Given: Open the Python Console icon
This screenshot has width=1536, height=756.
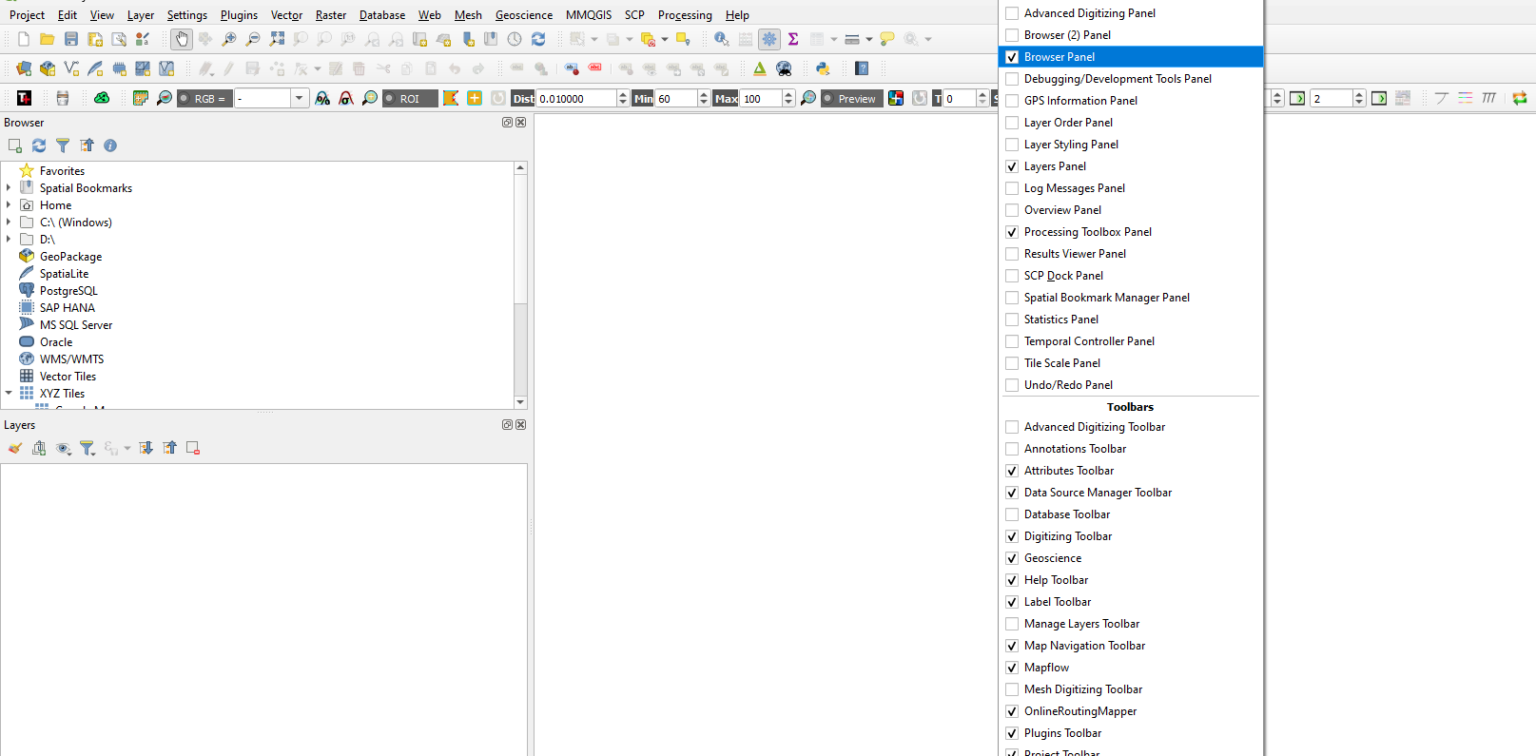Looking at the screenshot, I should (822, 69).
